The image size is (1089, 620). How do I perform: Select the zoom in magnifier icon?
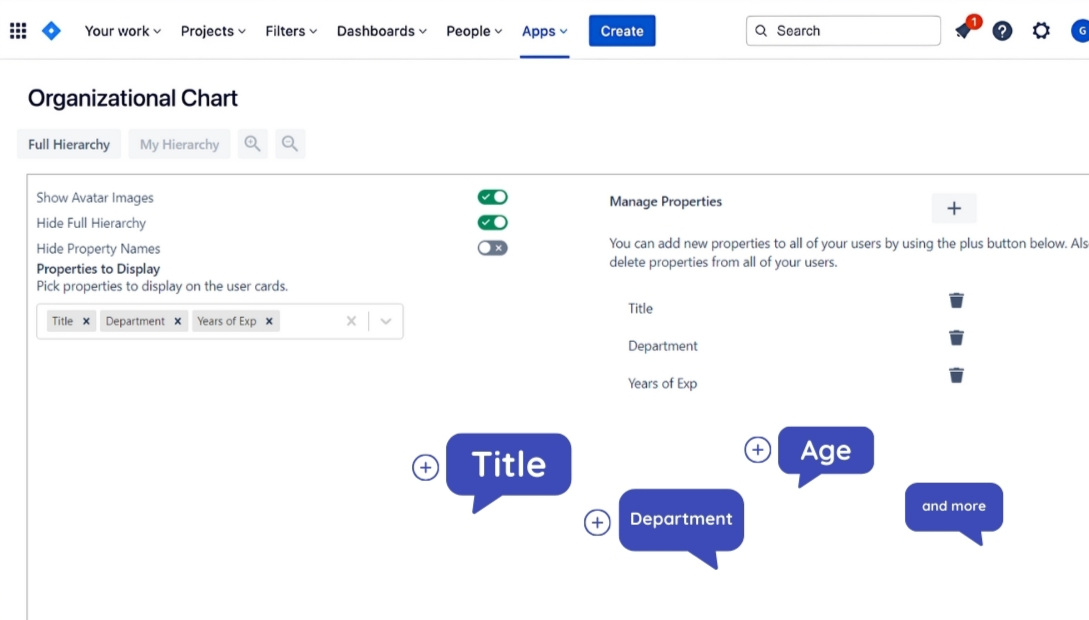[252, 143]
